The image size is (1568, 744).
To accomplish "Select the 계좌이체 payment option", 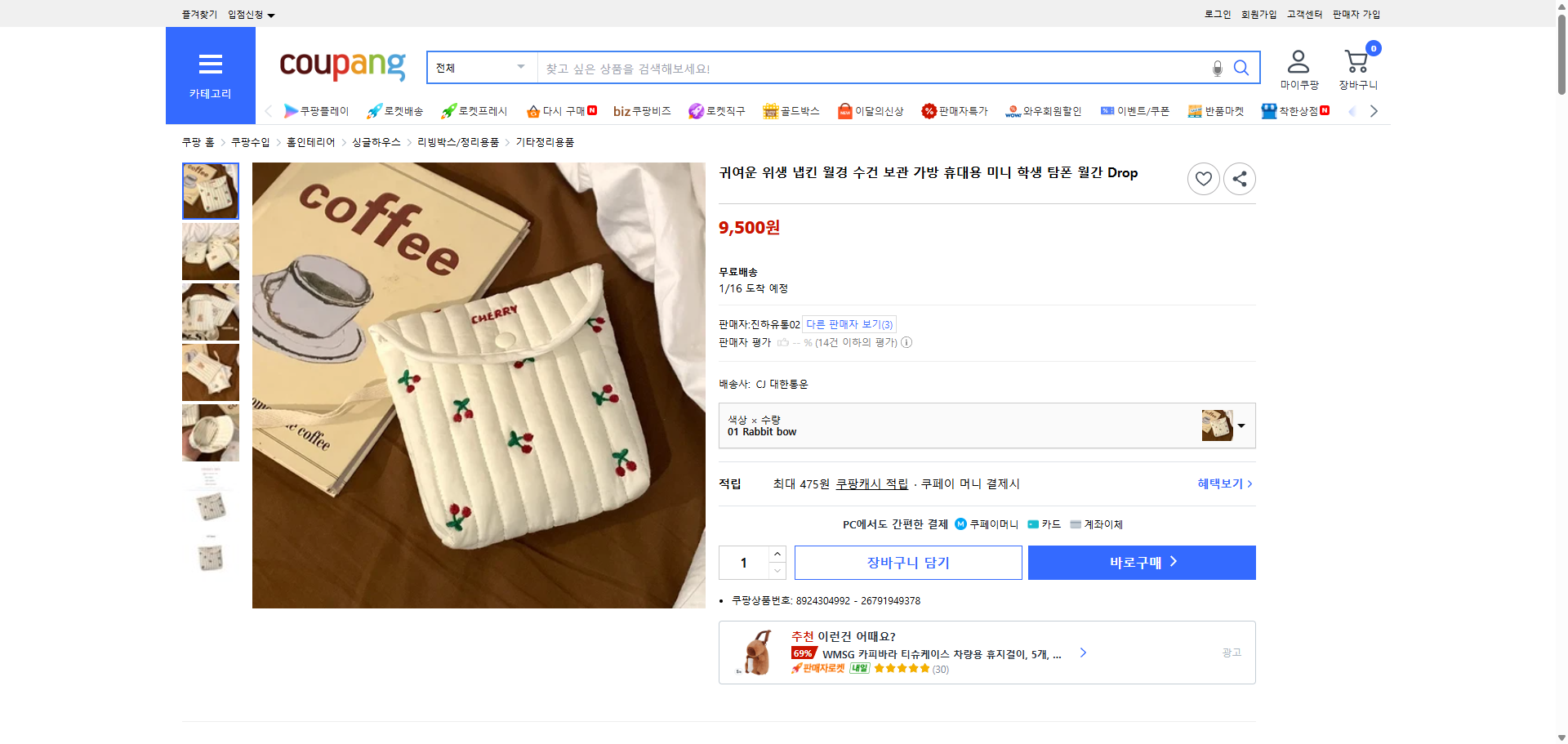I will point(1098,523).
